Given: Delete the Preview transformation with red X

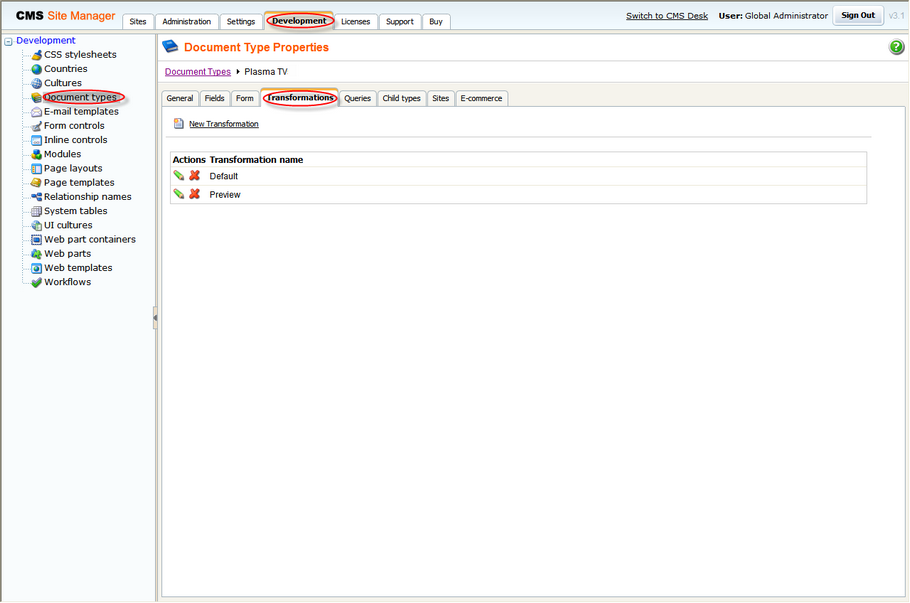Looking at the screenshot, I should click(x=194, y=194).
